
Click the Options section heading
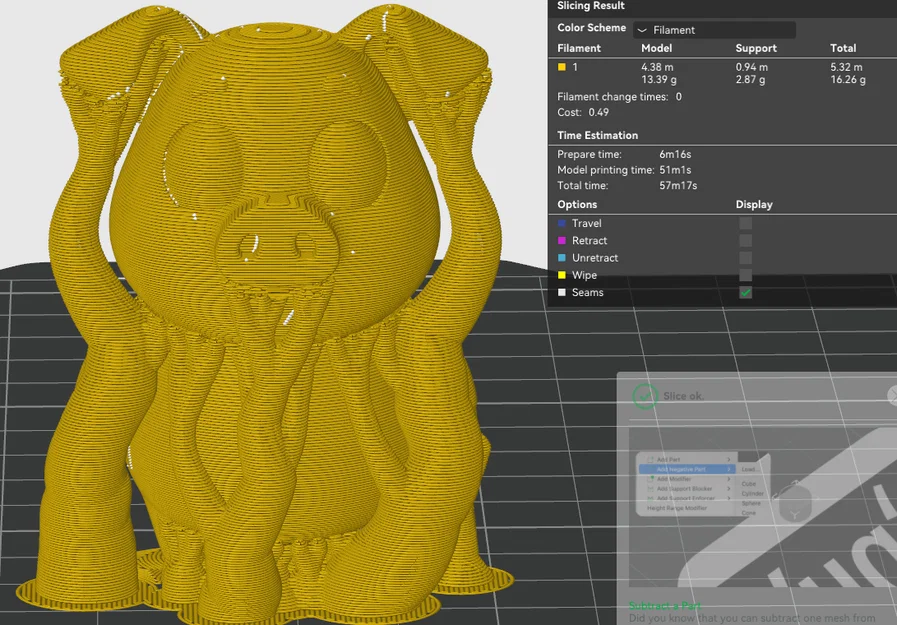click(x=577, y=204)
